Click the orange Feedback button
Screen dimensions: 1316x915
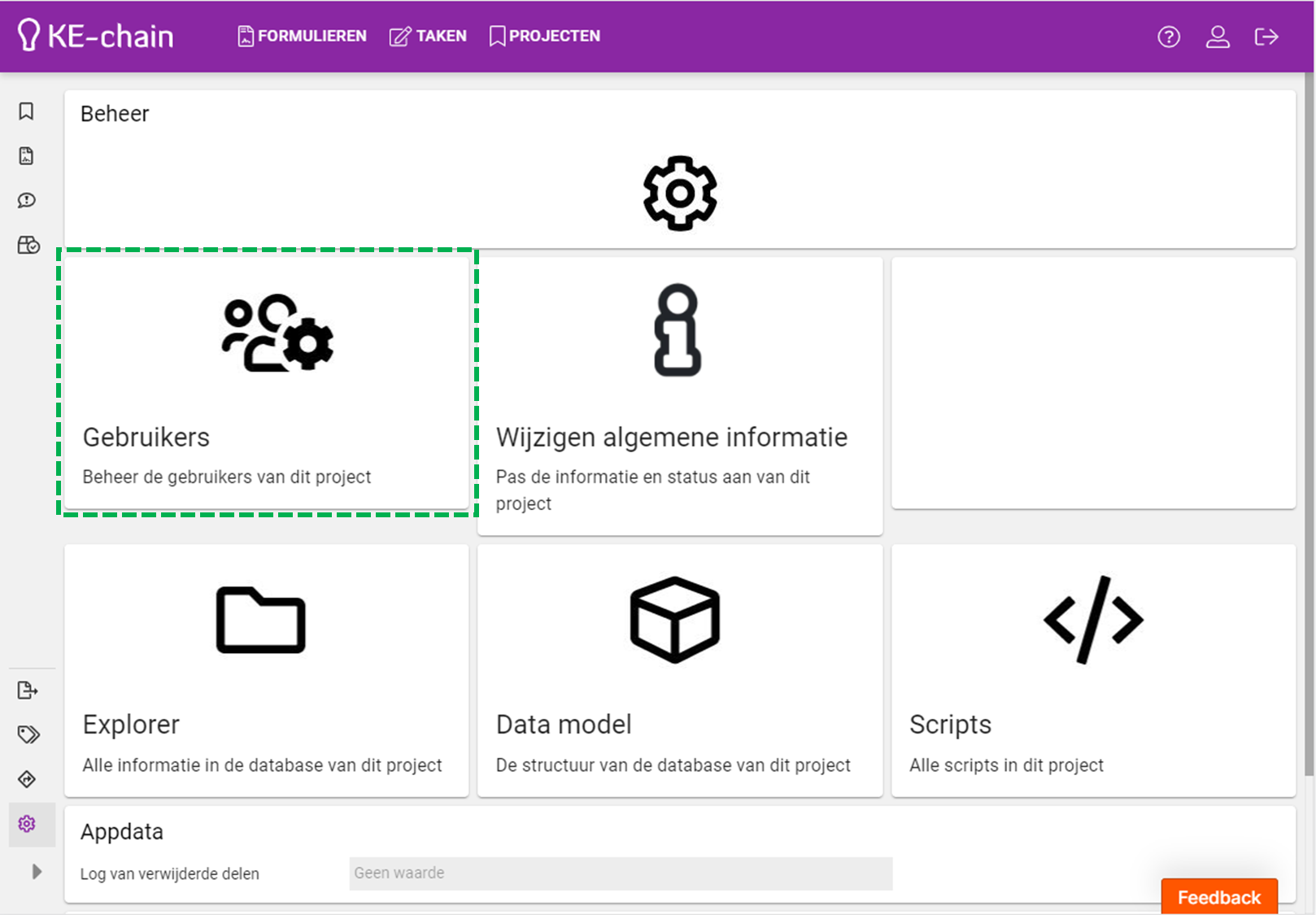1218,897
